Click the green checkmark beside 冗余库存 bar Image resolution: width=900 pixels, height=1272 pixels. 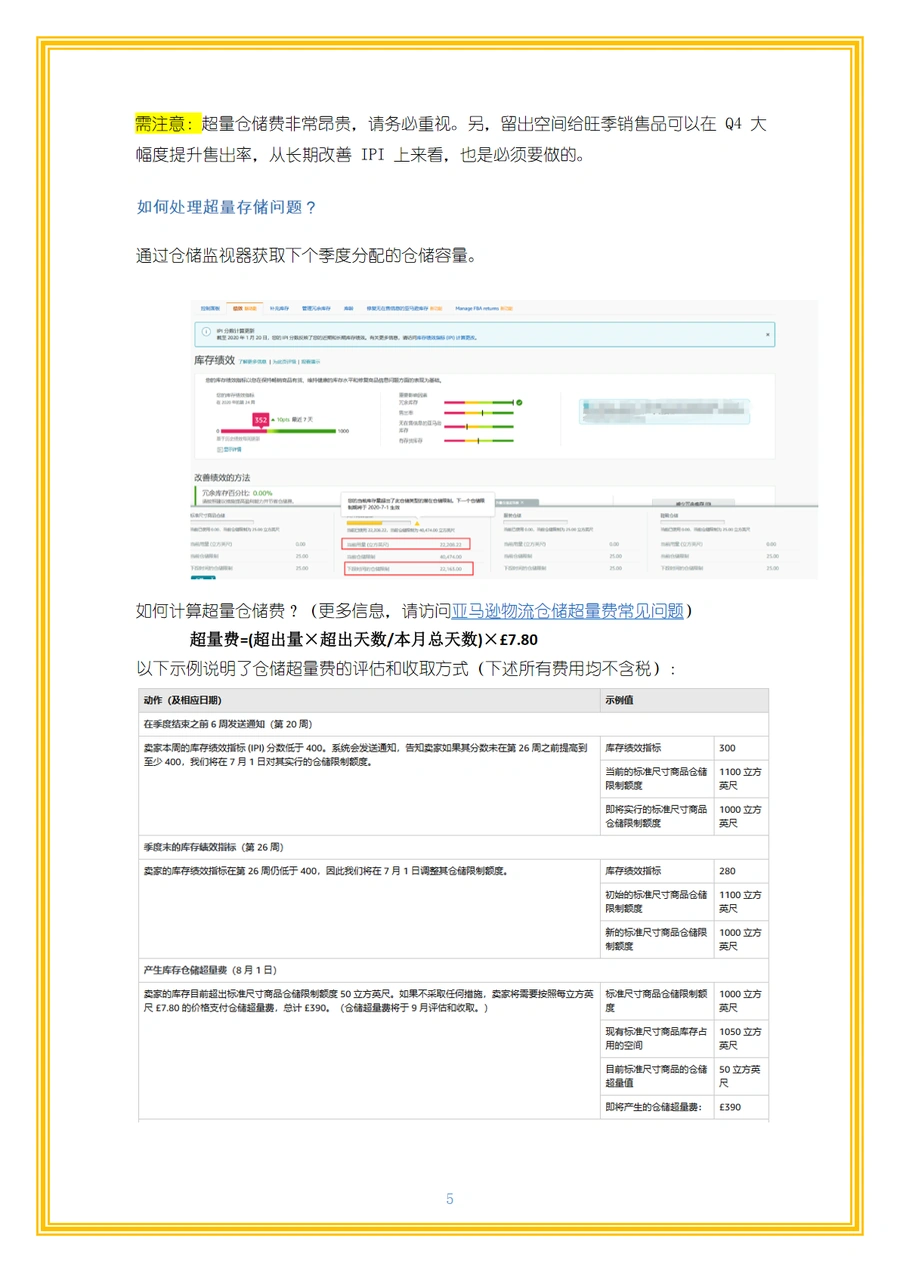tap(519, 402)
